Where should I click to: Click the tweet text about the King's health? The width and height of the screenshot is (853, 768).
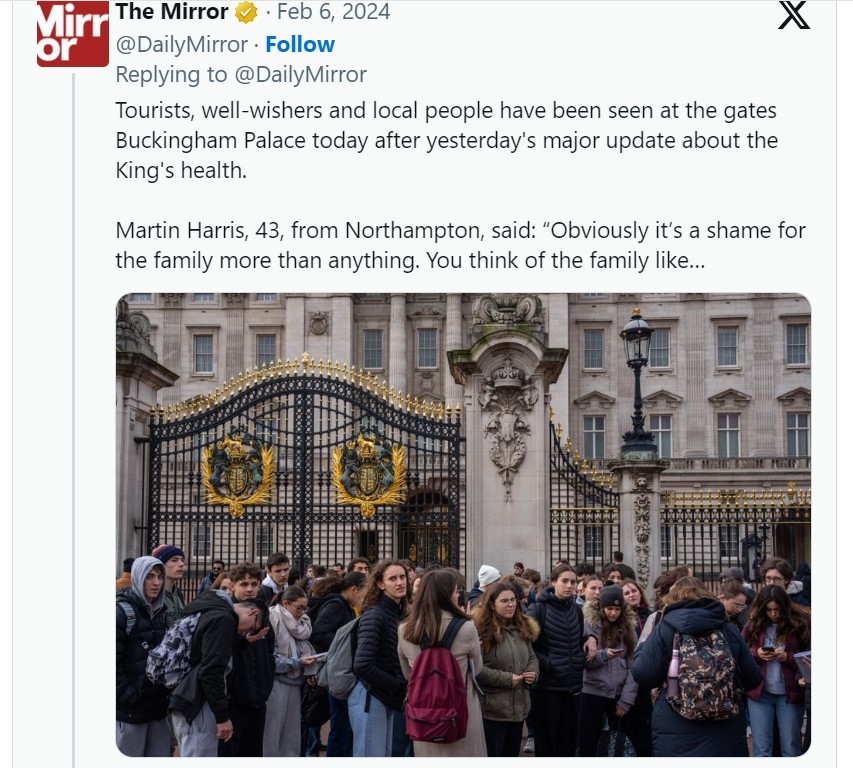click(x=447, y=140)
